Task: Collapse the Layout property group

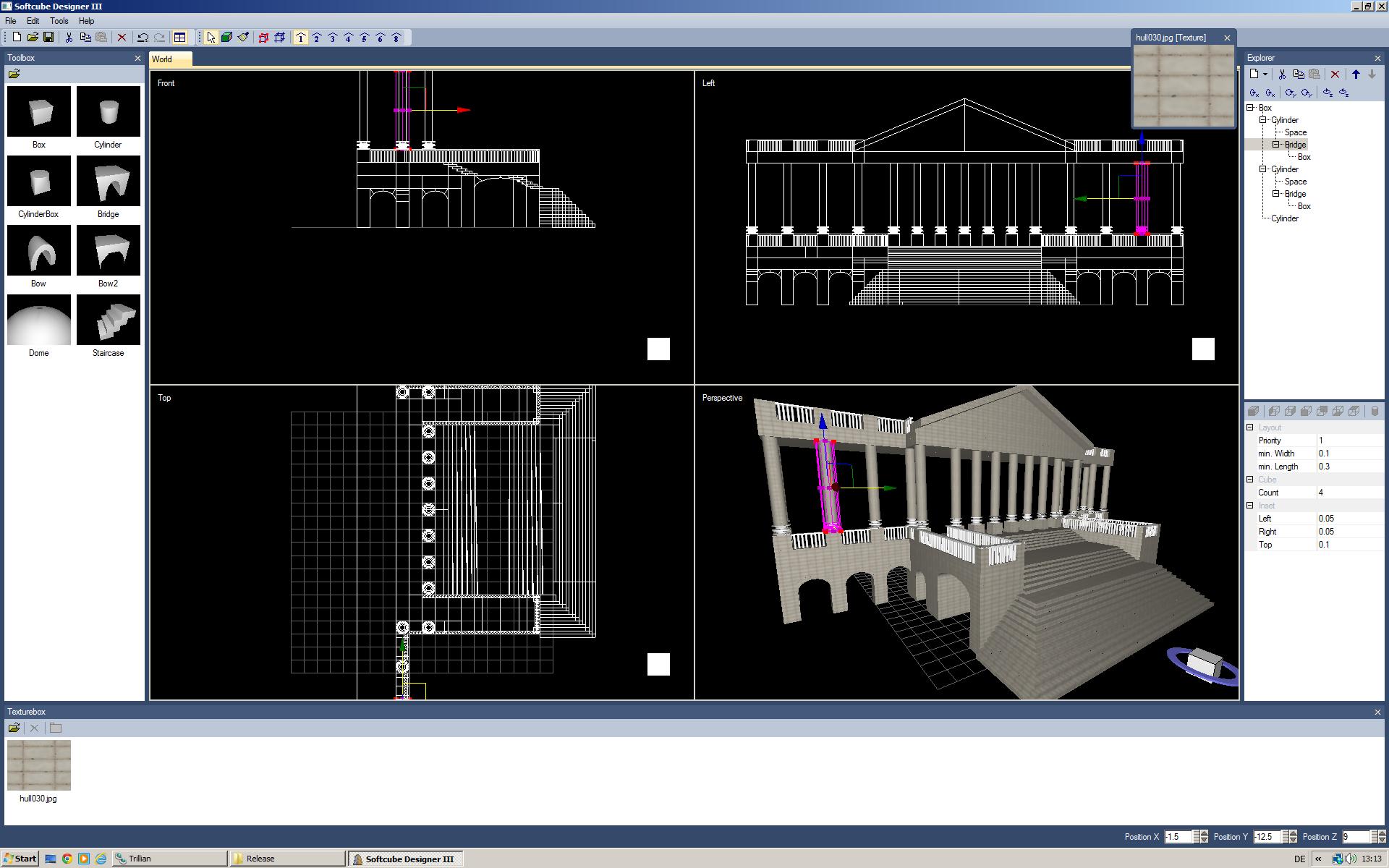Action: point(1250,427)
